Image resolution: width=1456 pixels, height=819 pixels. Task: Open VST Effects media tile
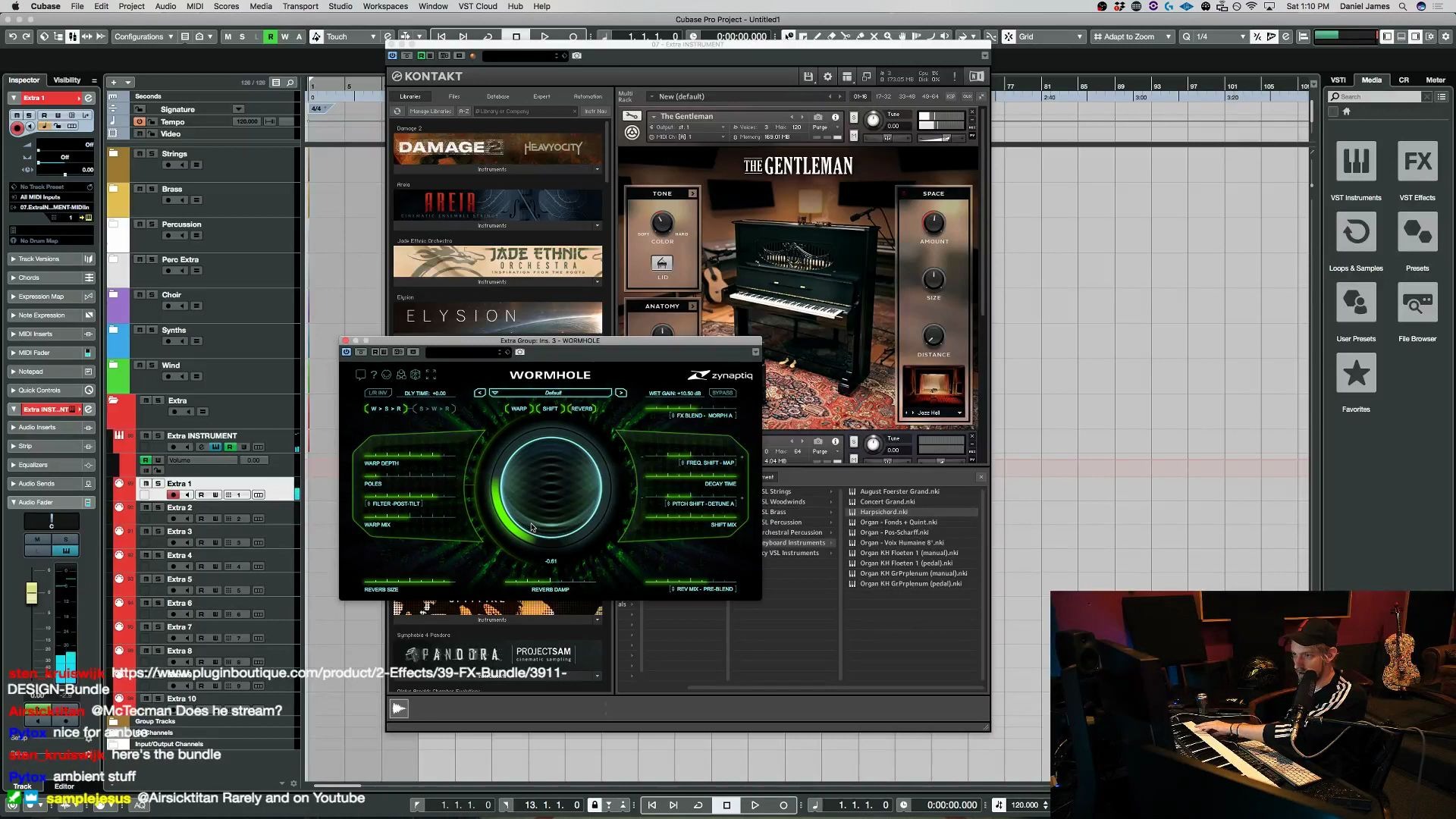coord(1417,162)
